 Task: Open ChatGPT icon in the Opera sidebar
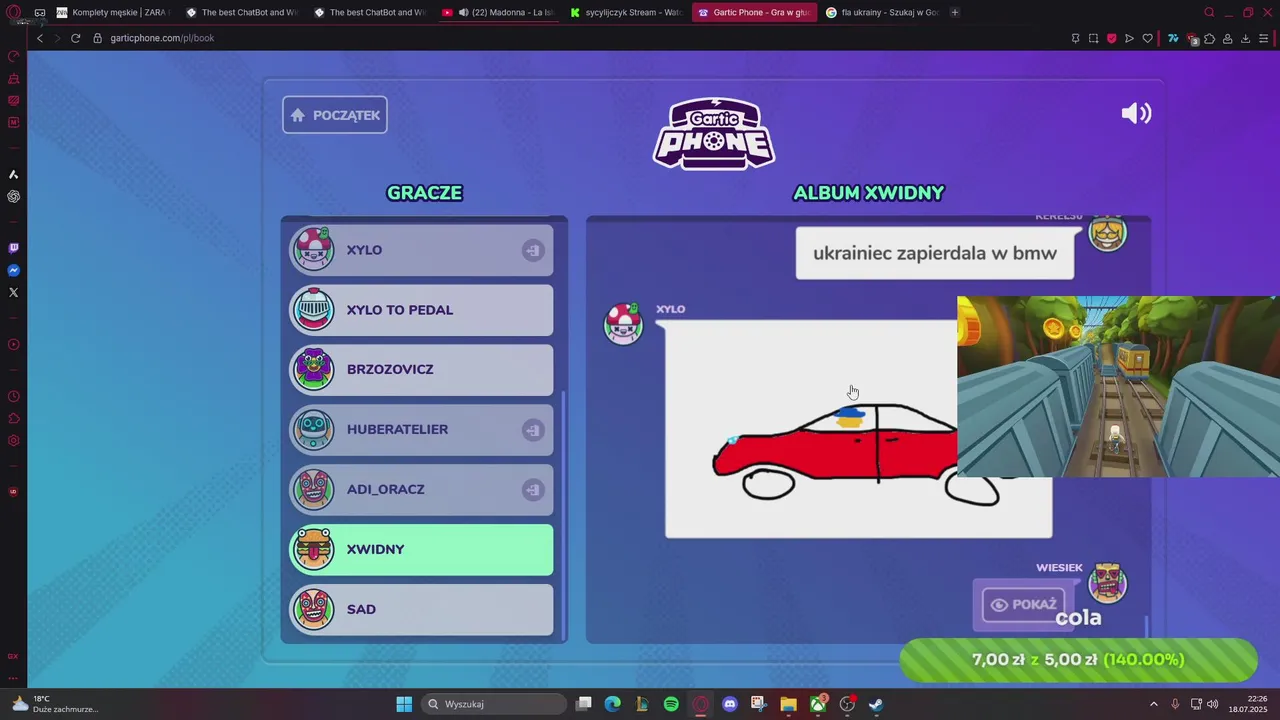coord(13,197)
